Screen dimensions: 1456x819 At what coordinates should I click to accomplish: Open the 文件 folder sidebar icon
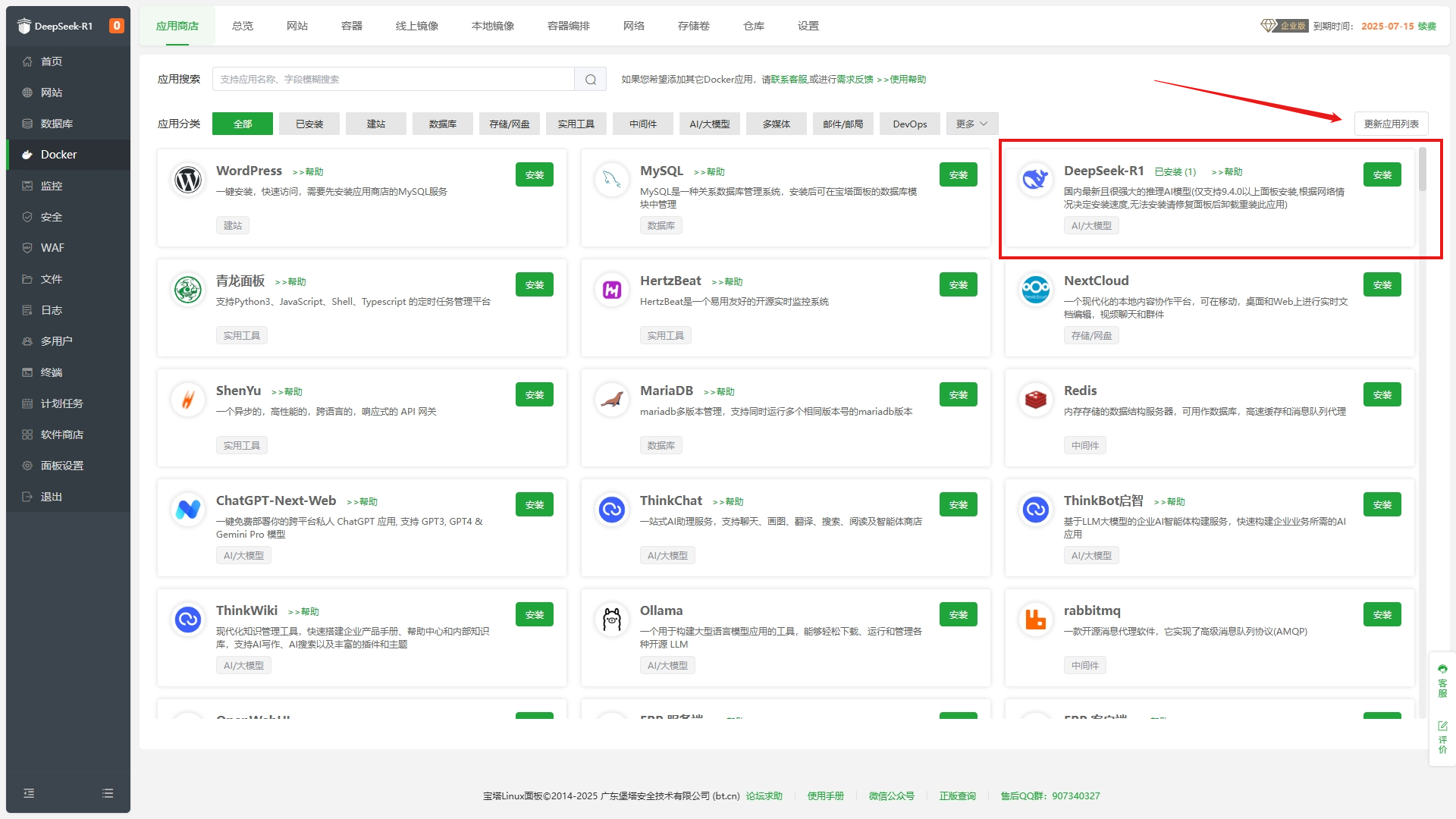click(27, 279)
